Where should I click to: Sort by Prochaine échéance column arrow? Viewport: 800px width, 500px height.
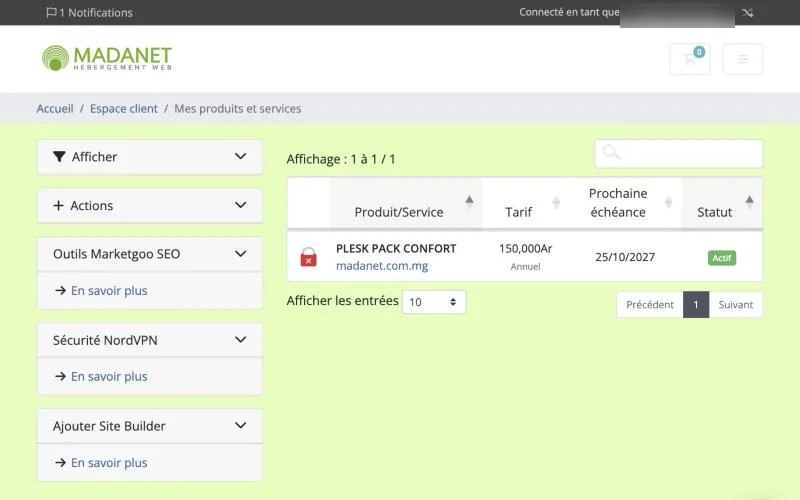(668, 203)
